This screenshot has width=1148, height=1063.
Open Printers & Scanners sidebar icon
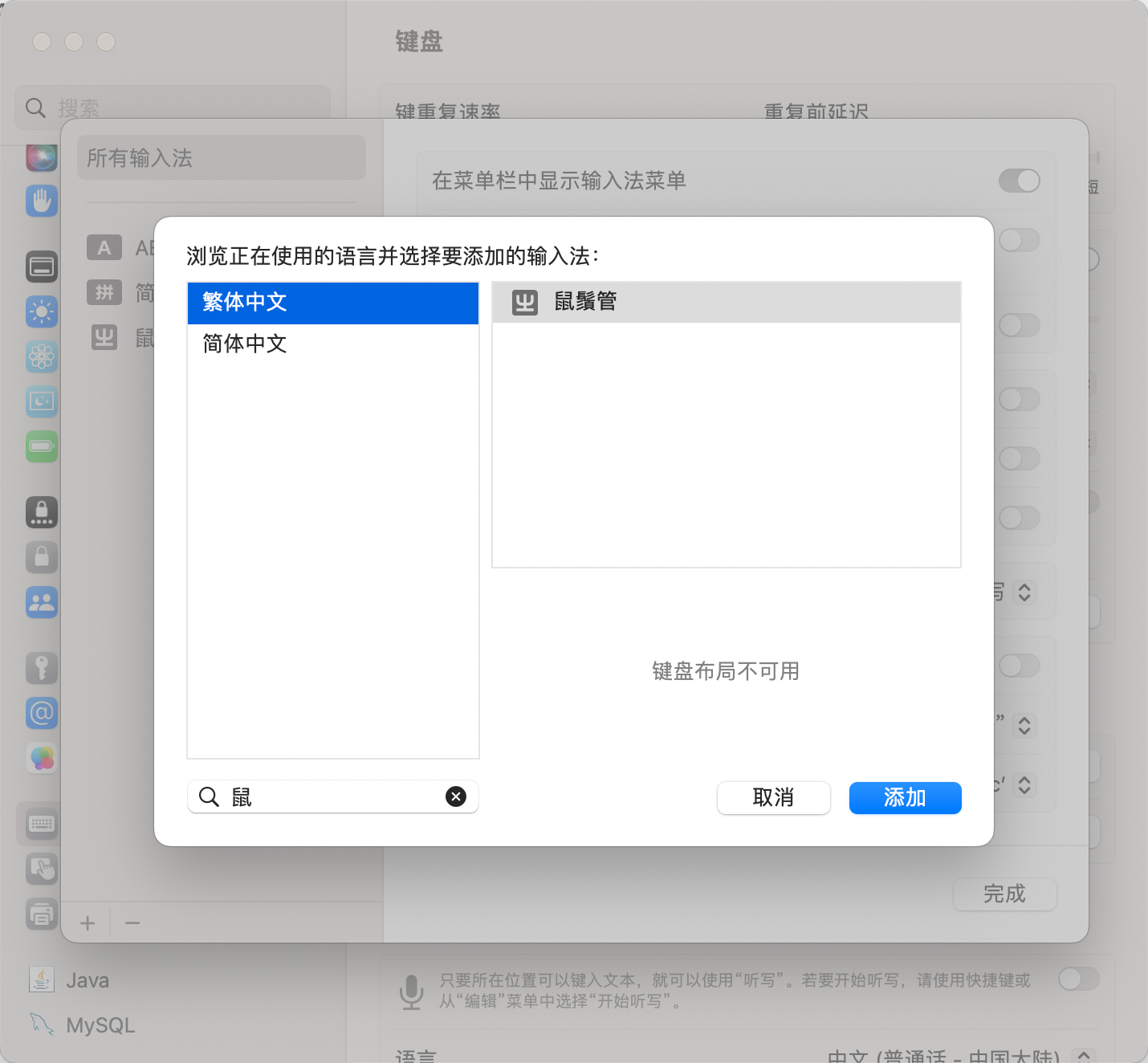point(42,913)
